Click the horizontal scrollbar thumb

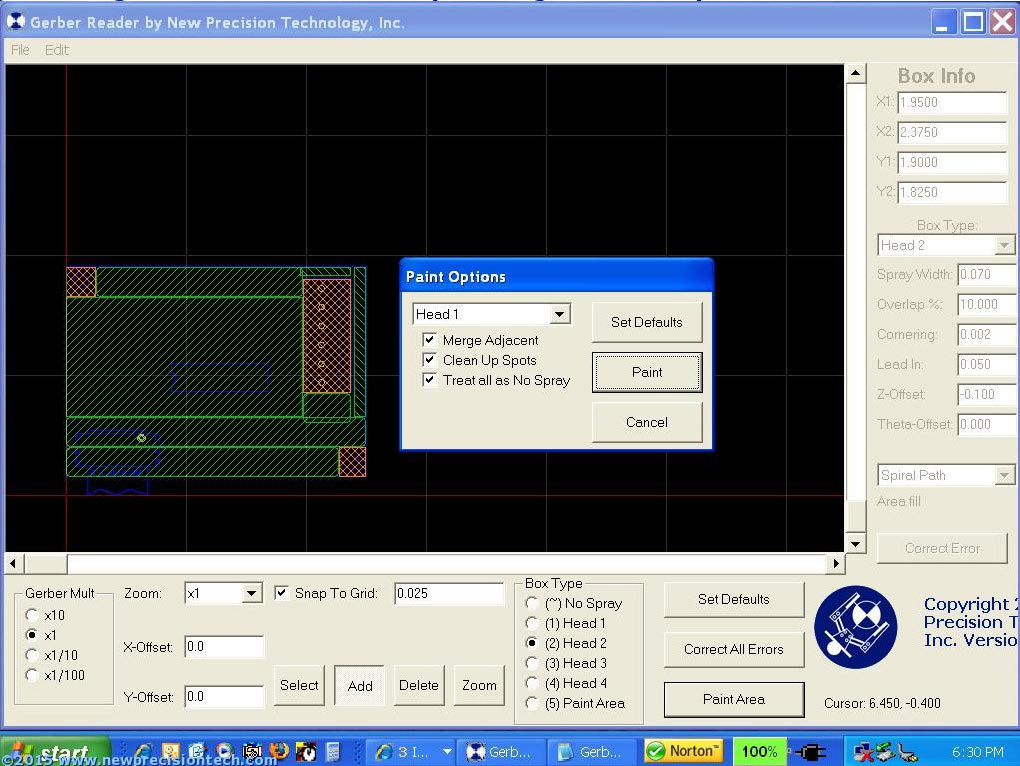coord(46,563)
